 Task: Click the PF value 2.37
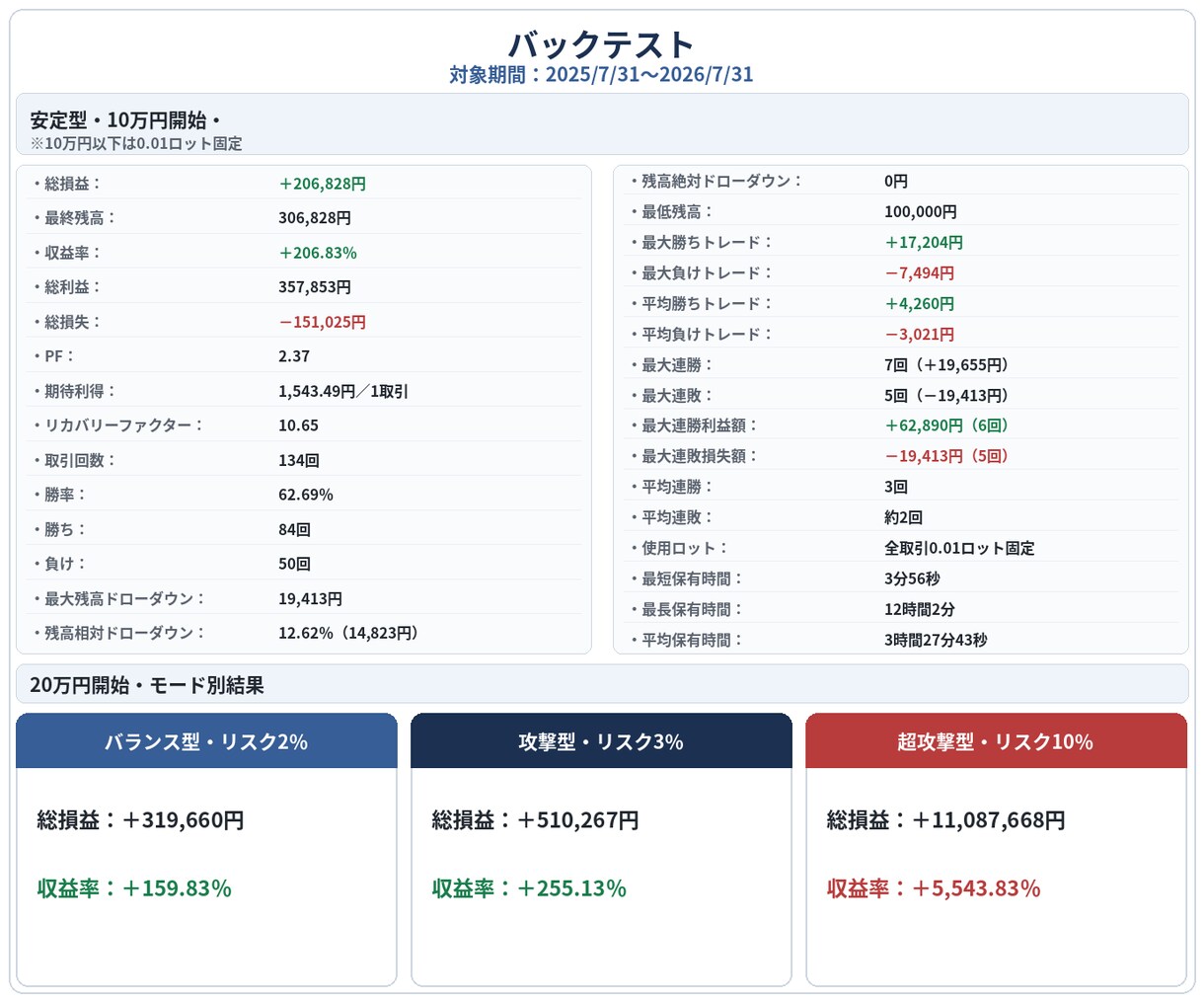pos(294,356)
